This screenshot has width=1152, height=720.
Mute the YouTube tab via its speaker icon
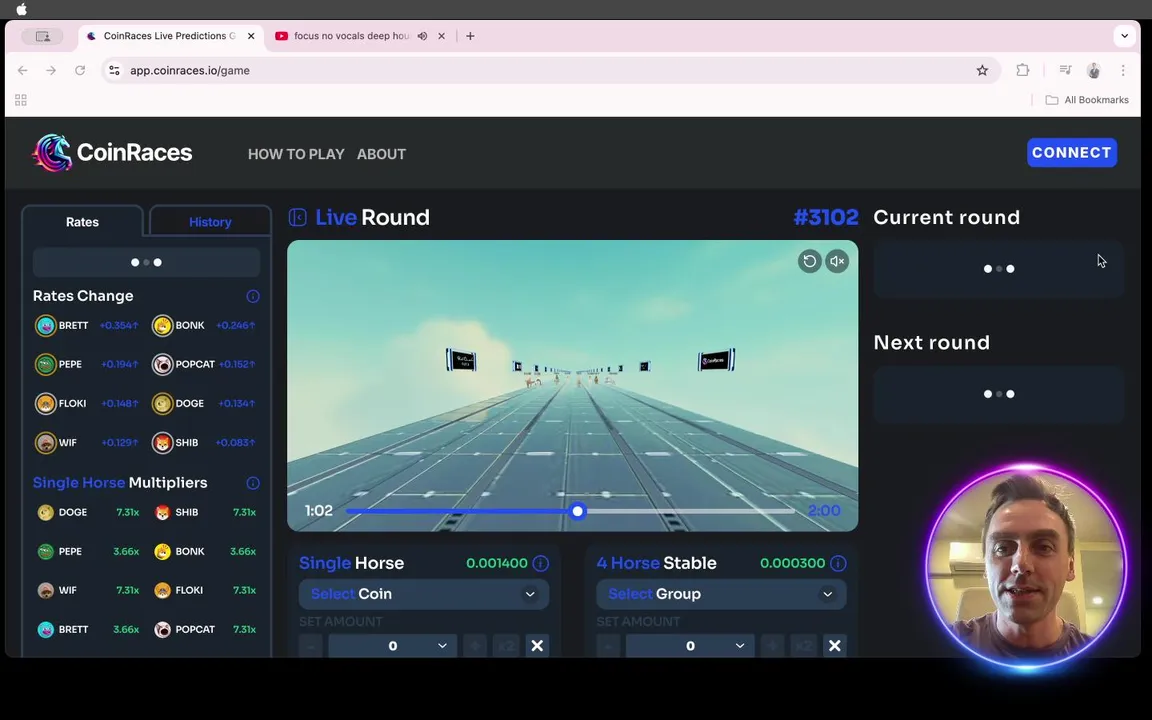point(422,36)
